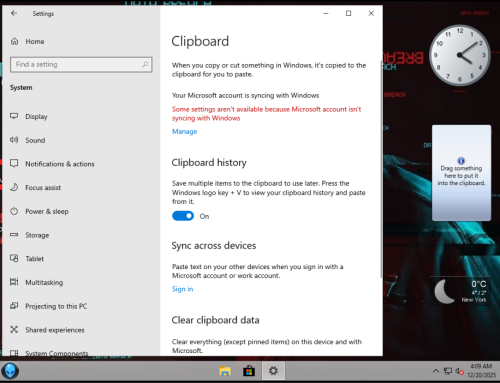Click the 0°C temperature in weather gadget
Image resolution: width=500 pixels, height=383 pixels.
coord(479,284)
